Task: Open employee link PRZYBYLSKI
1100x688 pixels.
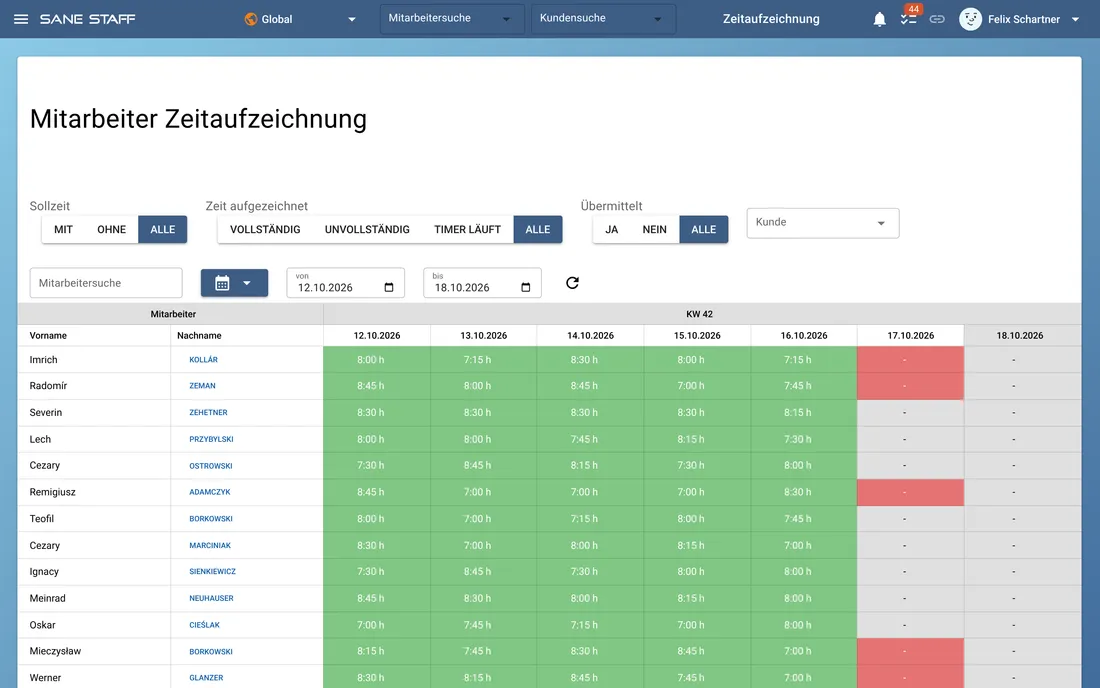Action: (x=211, y=439)
